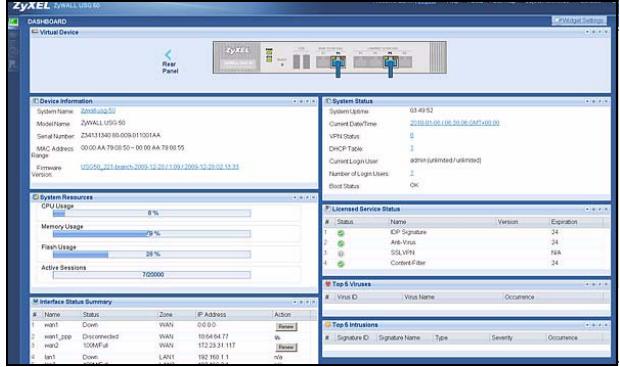This screenshot has width=620, height=367.
Task: Click the Expiration column header
Action: 564,222
